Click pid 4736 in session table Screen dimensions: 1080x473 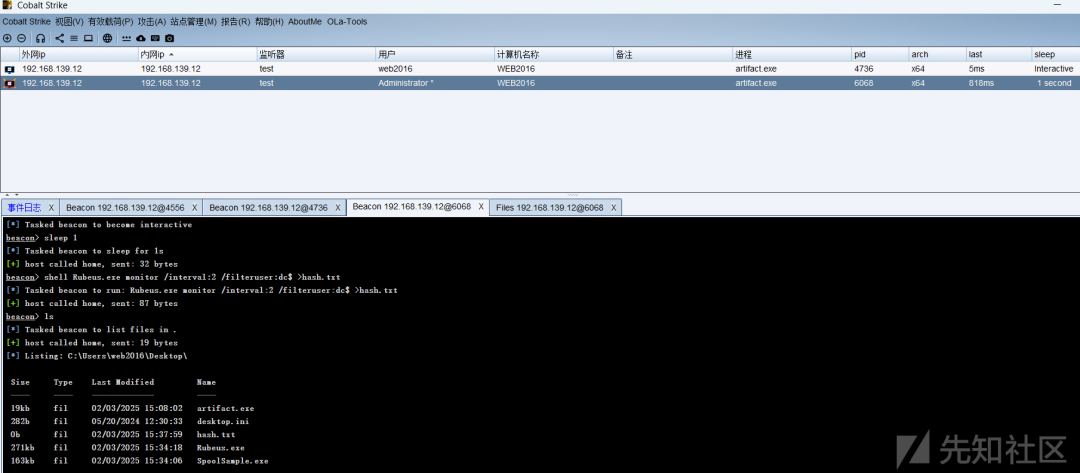(x=864, y=69)
